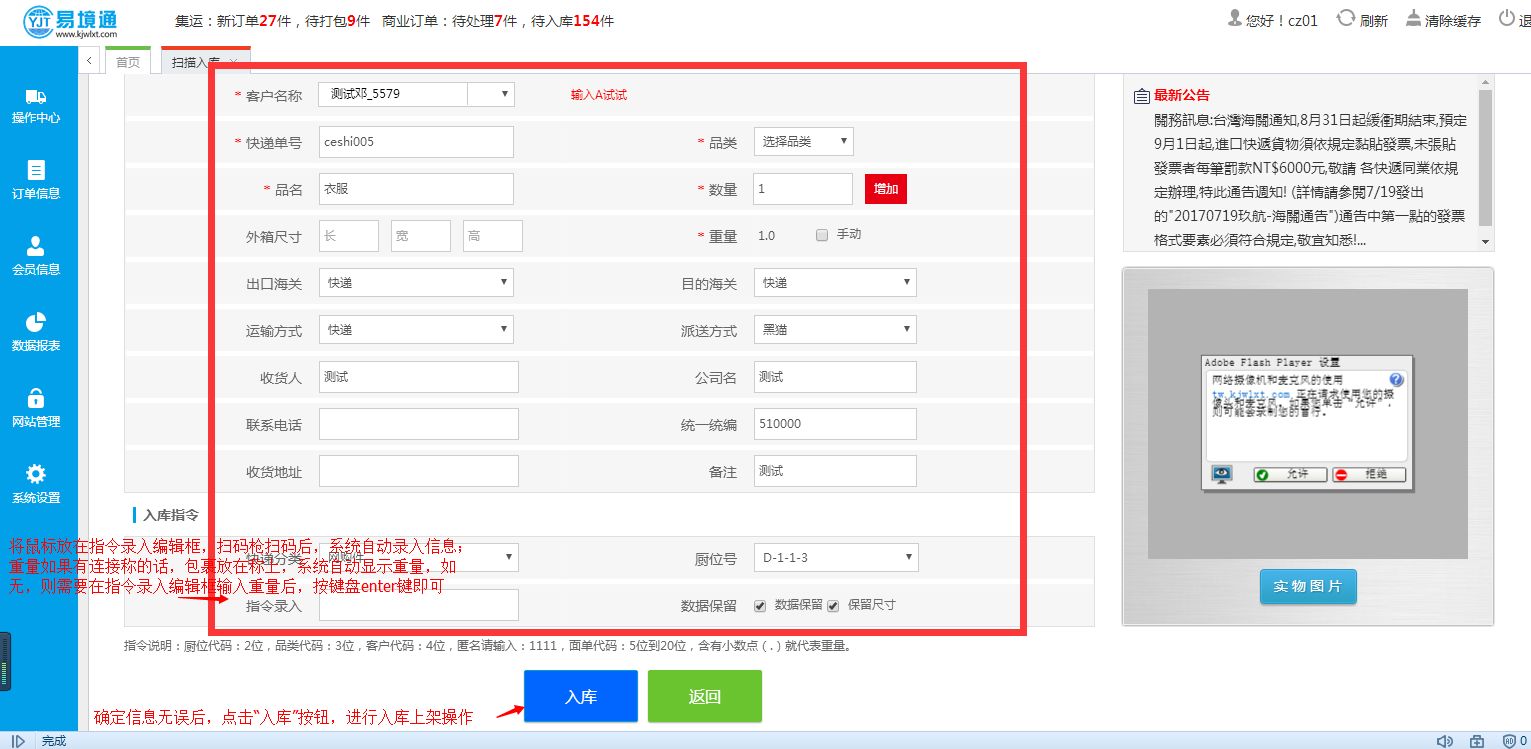Click the 易境通 YJT logo
The image size is (1531, 749).
point(70,21)
